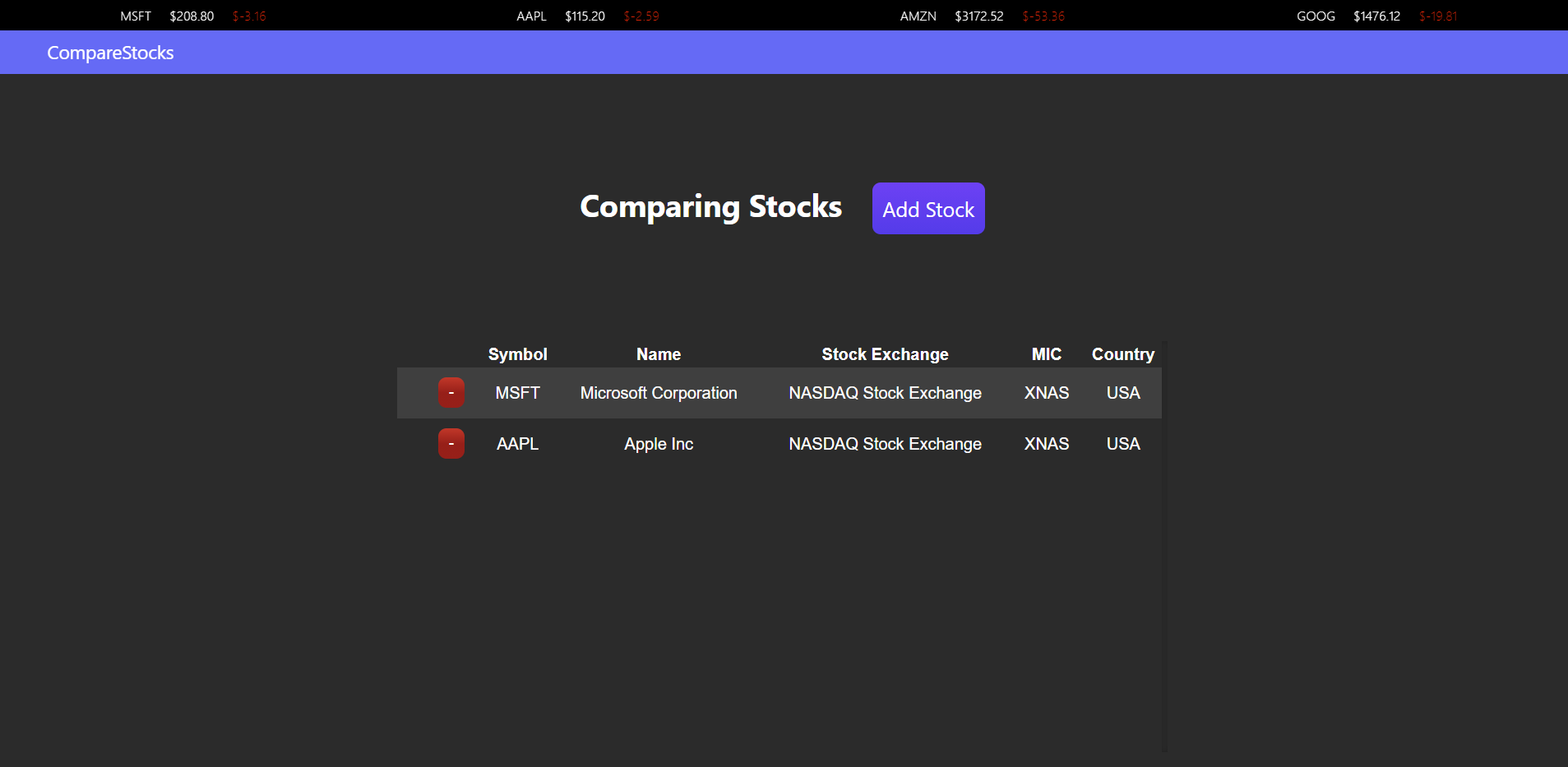Image resolution: width=1568 pixels, height=767 pixels.
Task: Select AAPL ticker in top bar
Action: click(x=531, y=16)
